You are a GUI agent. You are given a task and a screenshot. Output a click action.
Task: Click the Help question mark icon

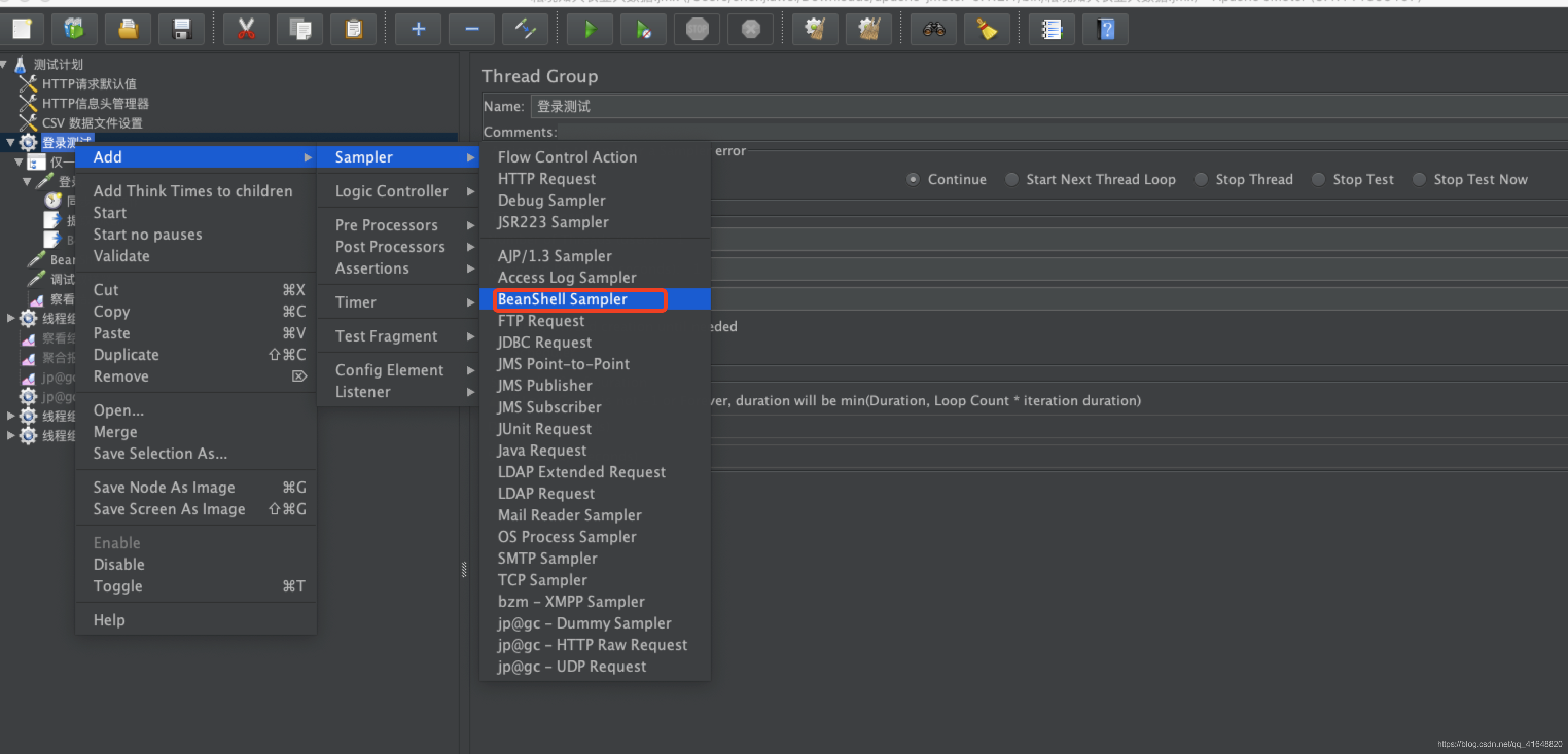click(1105, 29)
